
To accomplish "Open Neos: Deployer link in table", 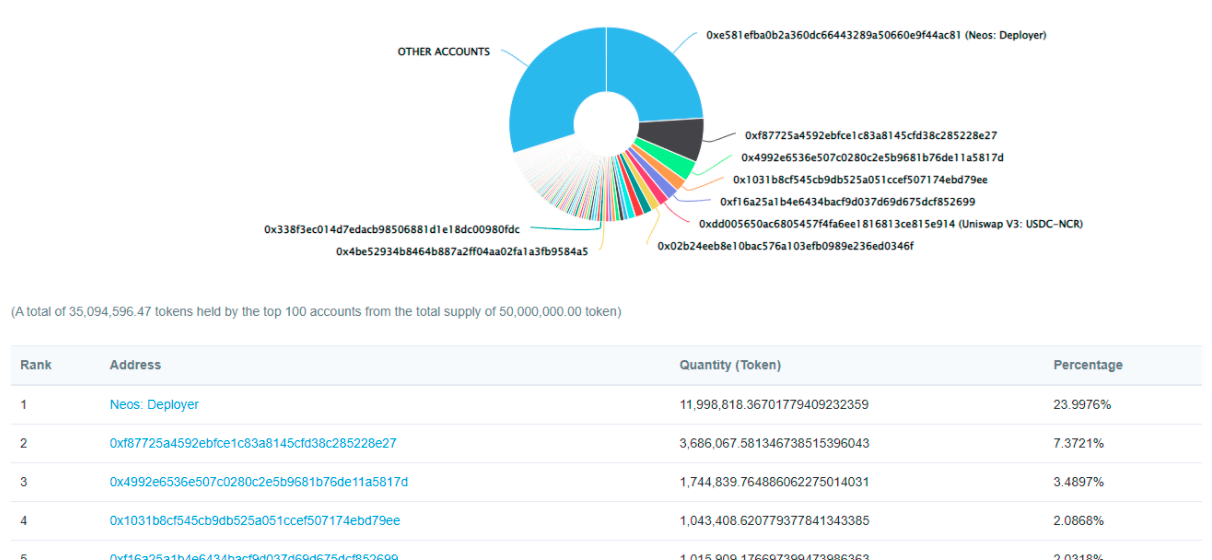I will point(154,405).
